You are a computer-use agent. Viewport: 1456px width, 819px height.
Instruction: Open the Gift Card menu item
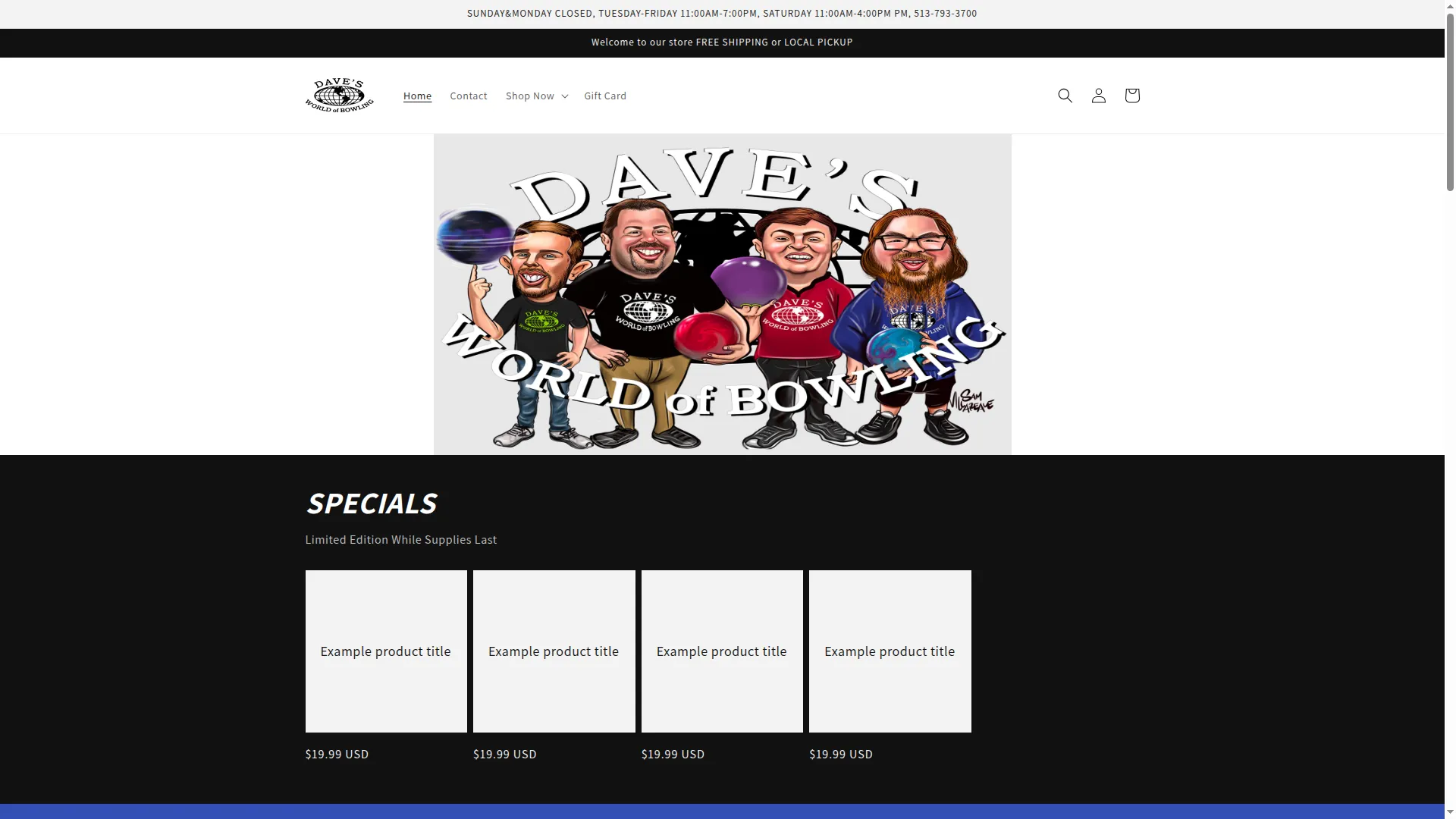click(605, 96)
